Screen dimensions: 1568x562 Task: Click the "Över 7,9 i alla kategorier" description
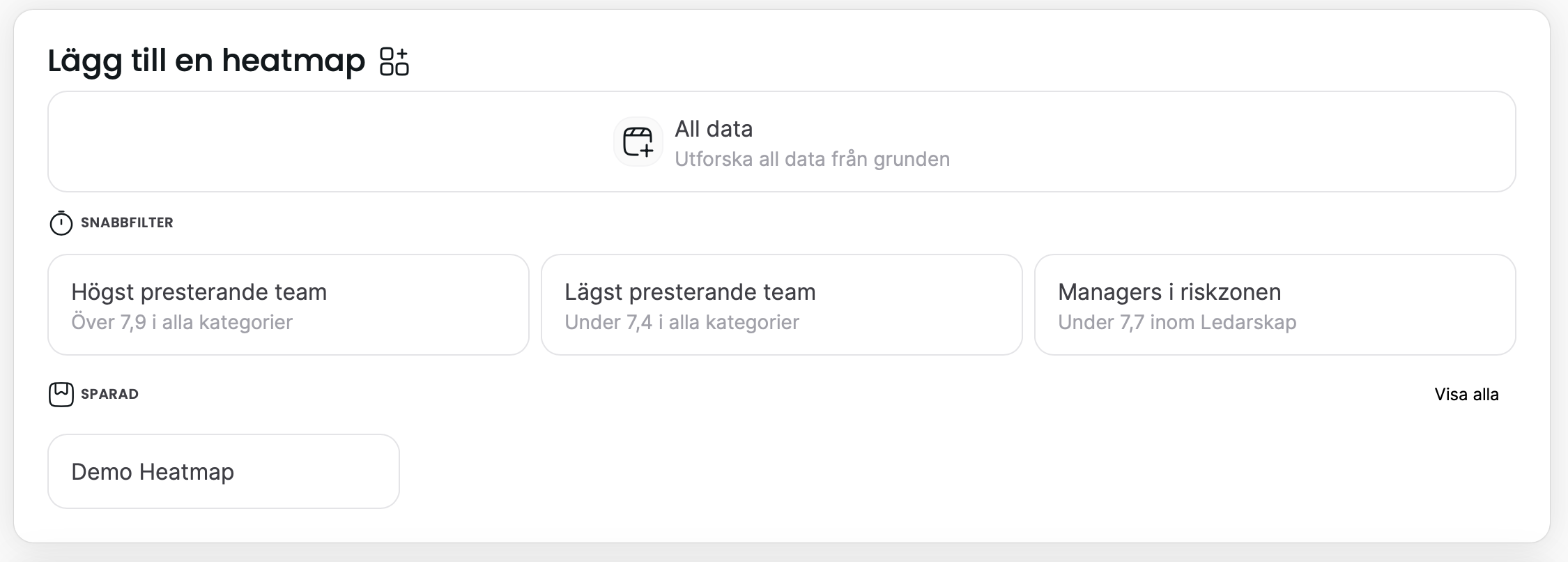[x=182, y=323]
